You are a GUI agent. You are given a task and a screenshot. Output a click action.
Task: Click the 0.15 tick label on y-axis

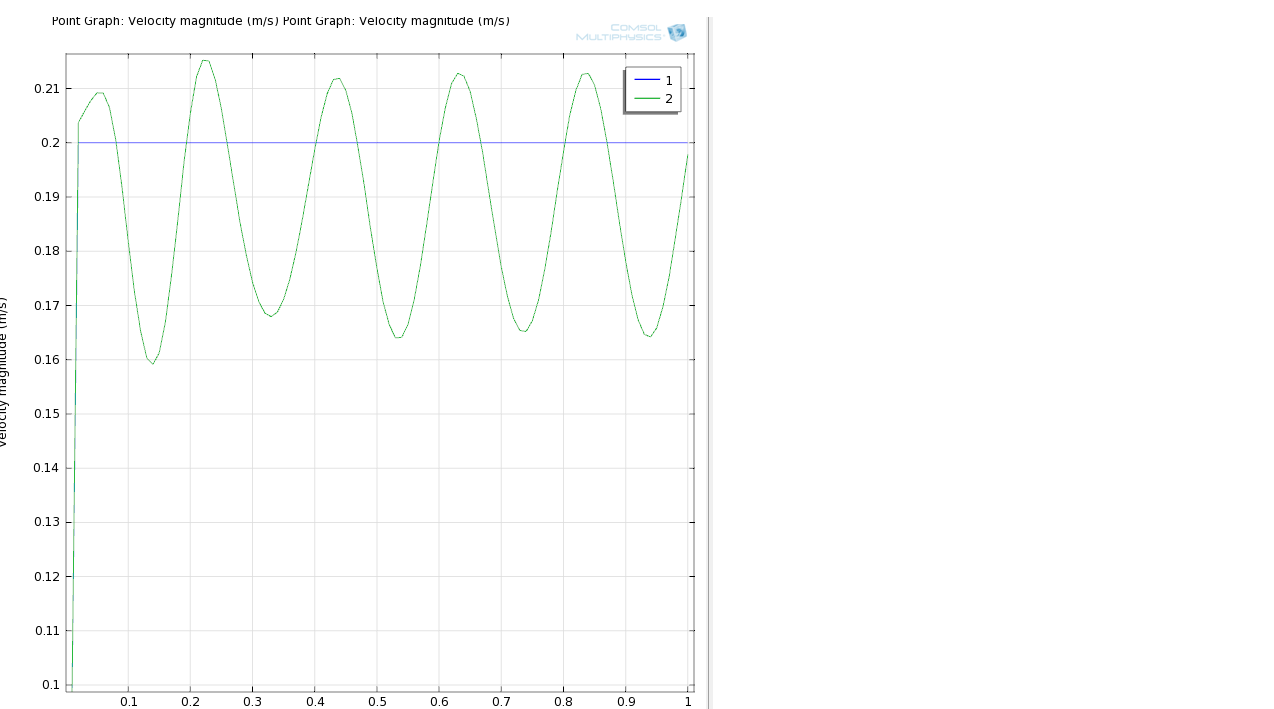coord(46,414)
